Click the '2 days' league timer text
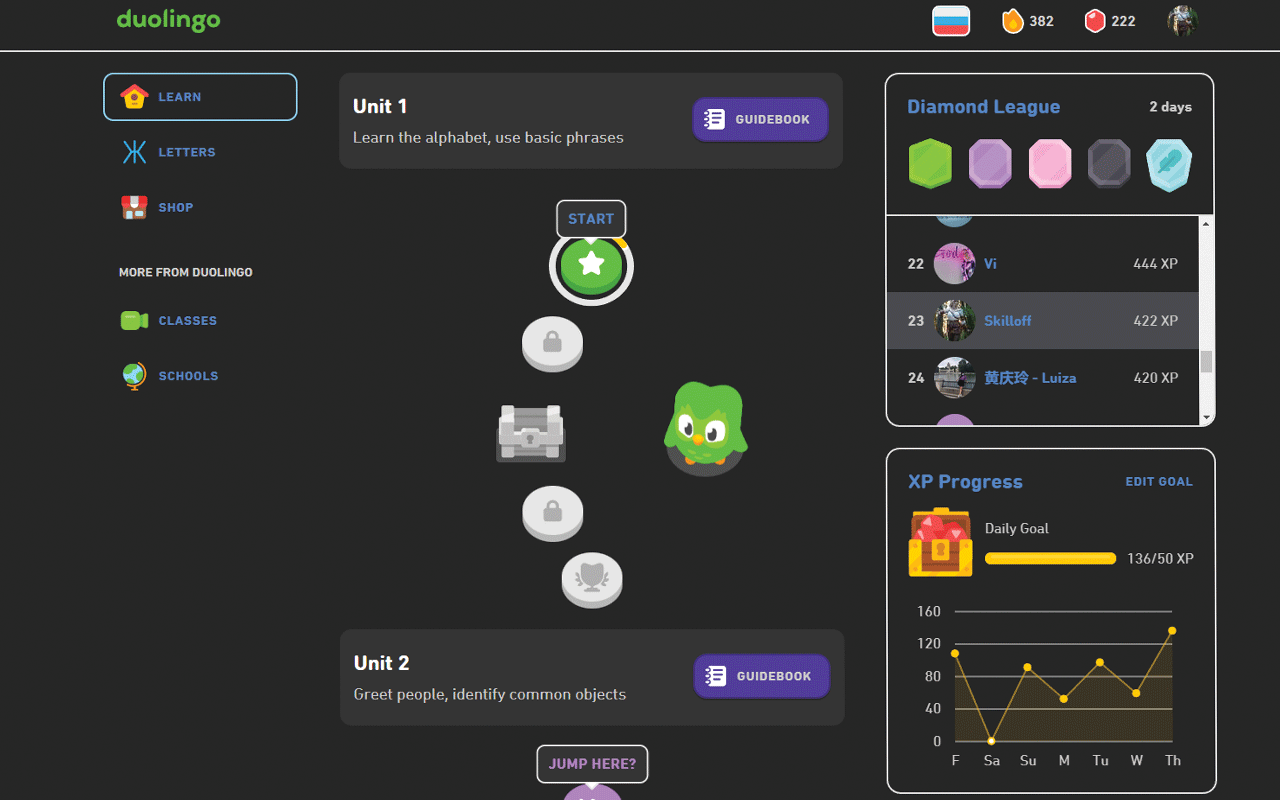1280x800 pixels. coord(1170,107)
